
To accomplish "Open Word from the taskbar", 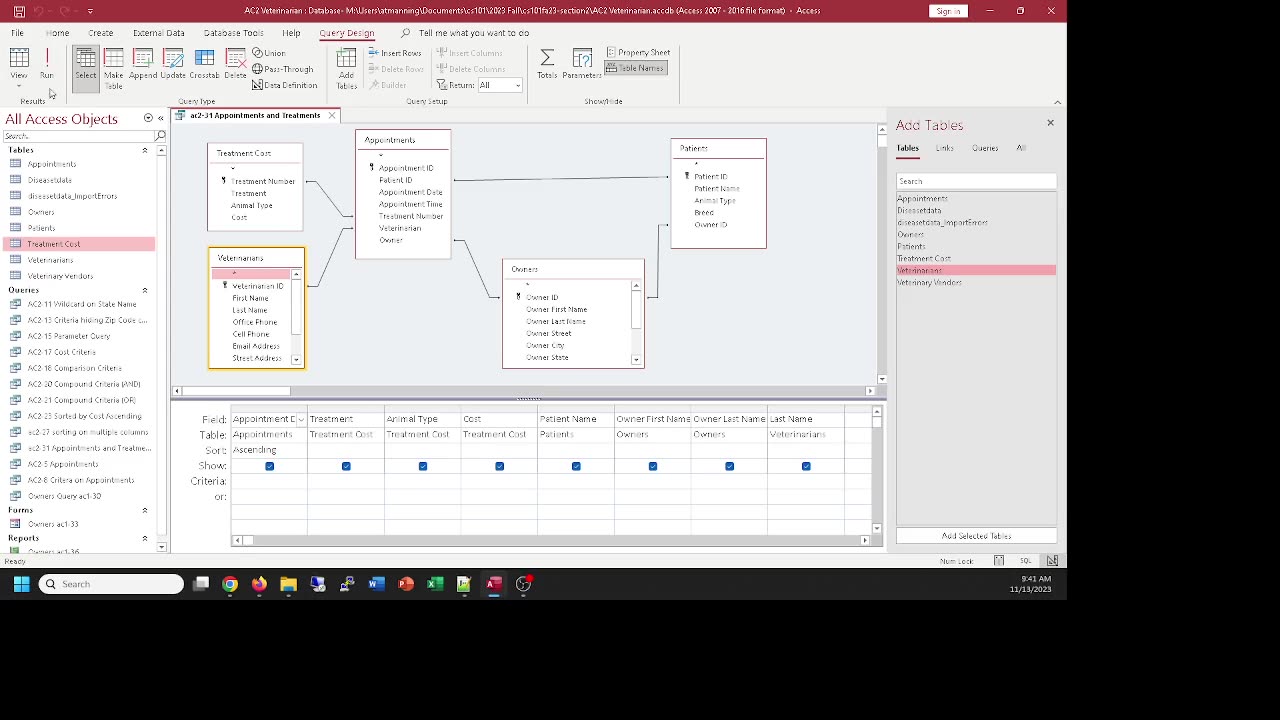I will pos(377,584).
